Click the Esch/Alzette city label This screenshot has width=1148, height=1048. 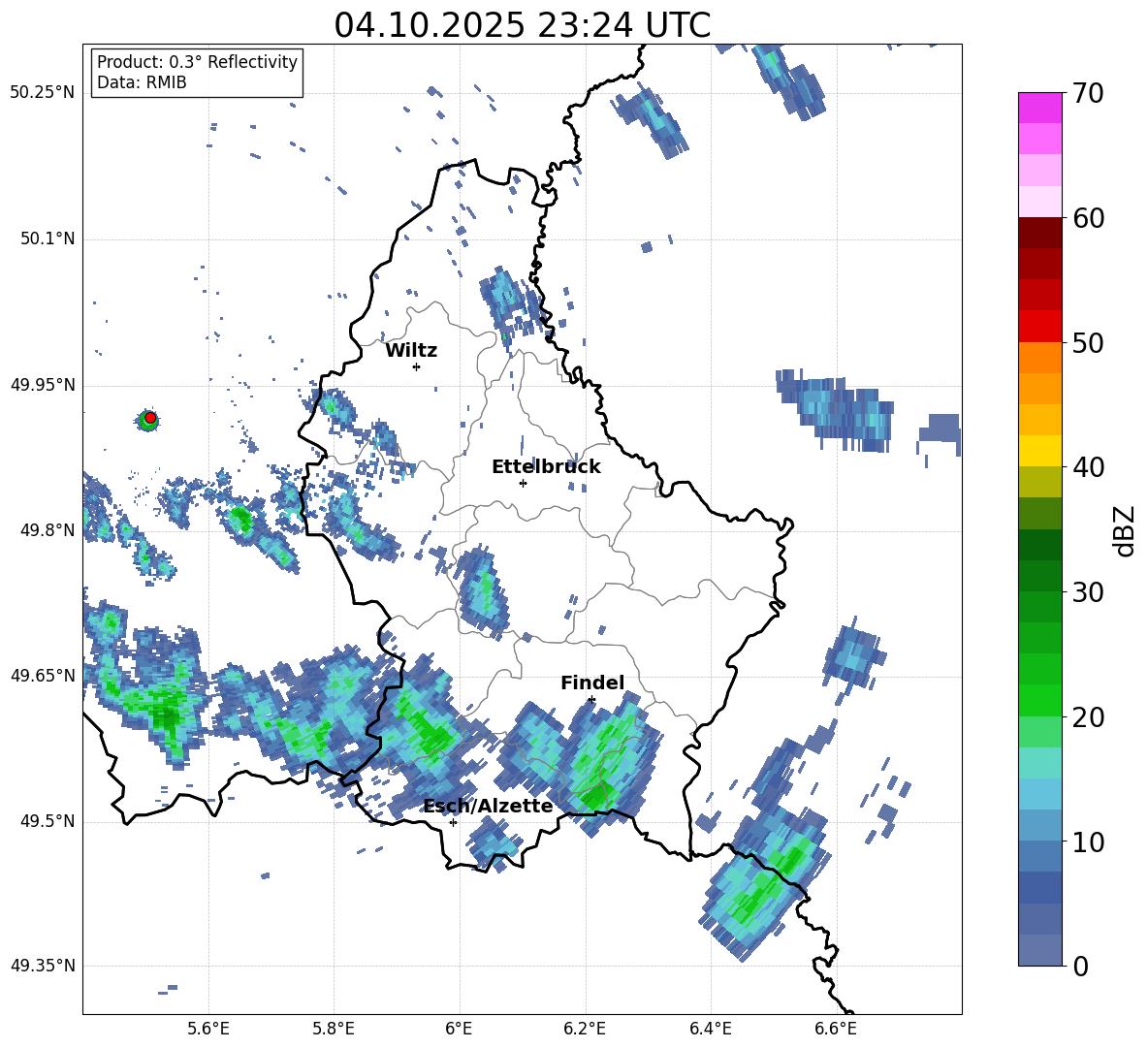click(x=489, y=806)
